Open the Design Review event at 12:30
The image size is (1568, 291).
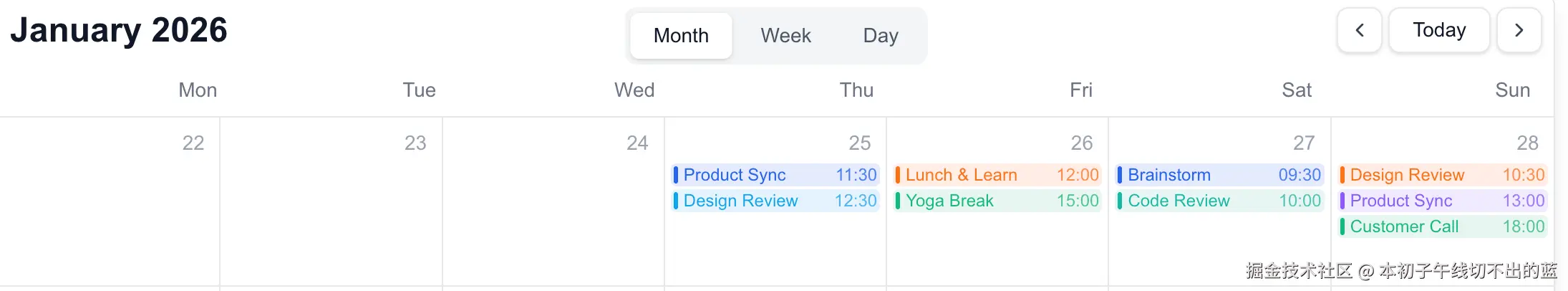tap(775, 201)
